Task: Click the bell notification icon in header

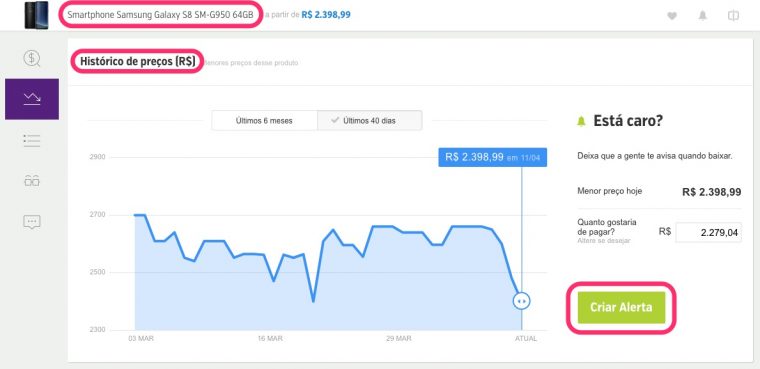Action: (x=702, y=16)
